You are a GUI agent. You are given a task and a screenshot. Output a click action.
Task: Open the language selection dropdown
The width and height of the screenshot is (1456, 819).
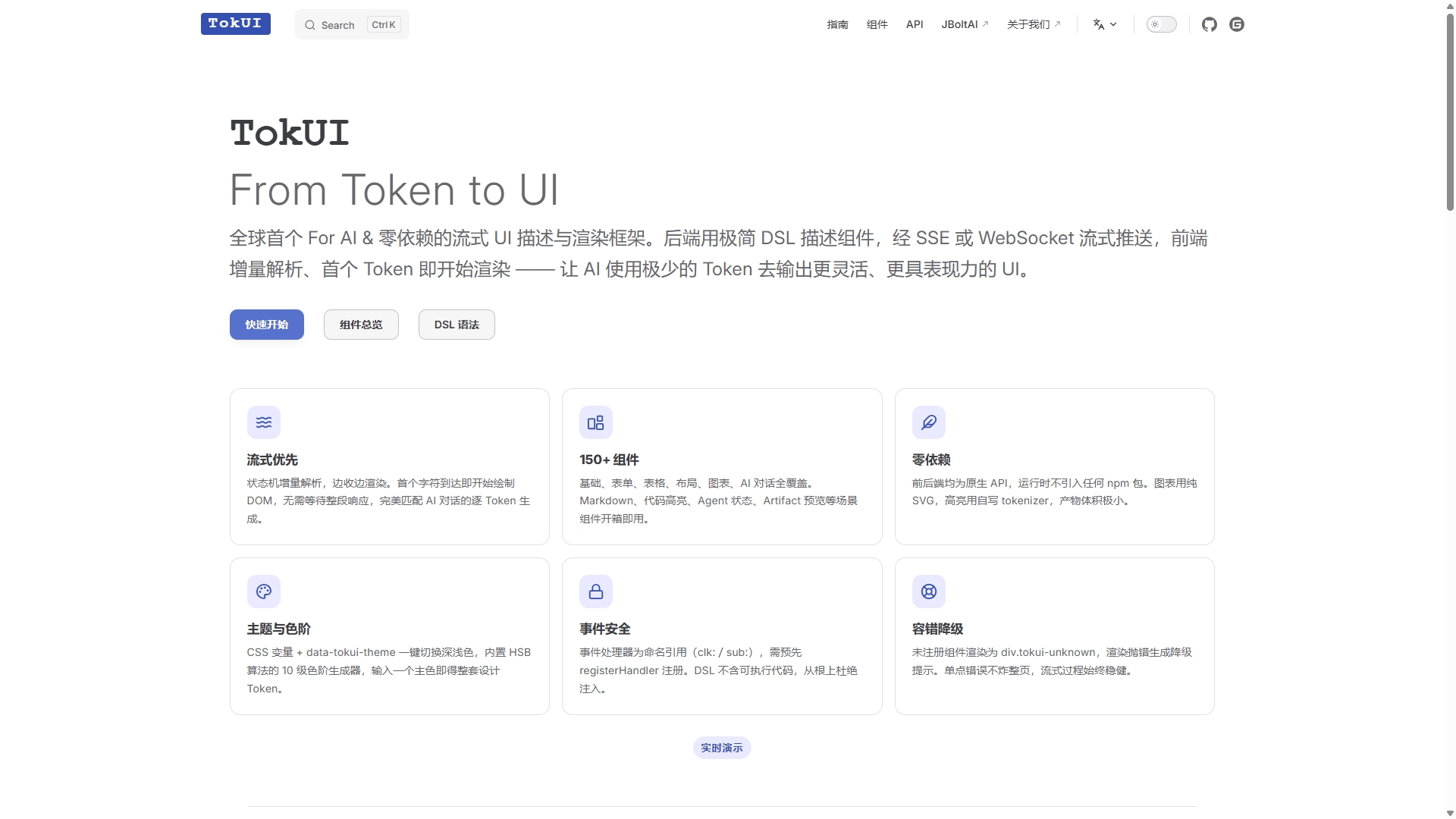tap(1105, 24)
